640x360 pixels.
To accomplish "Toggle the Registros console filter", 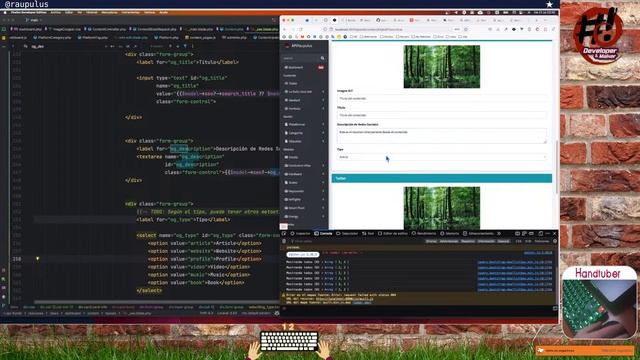I will [x=468, y=241].
